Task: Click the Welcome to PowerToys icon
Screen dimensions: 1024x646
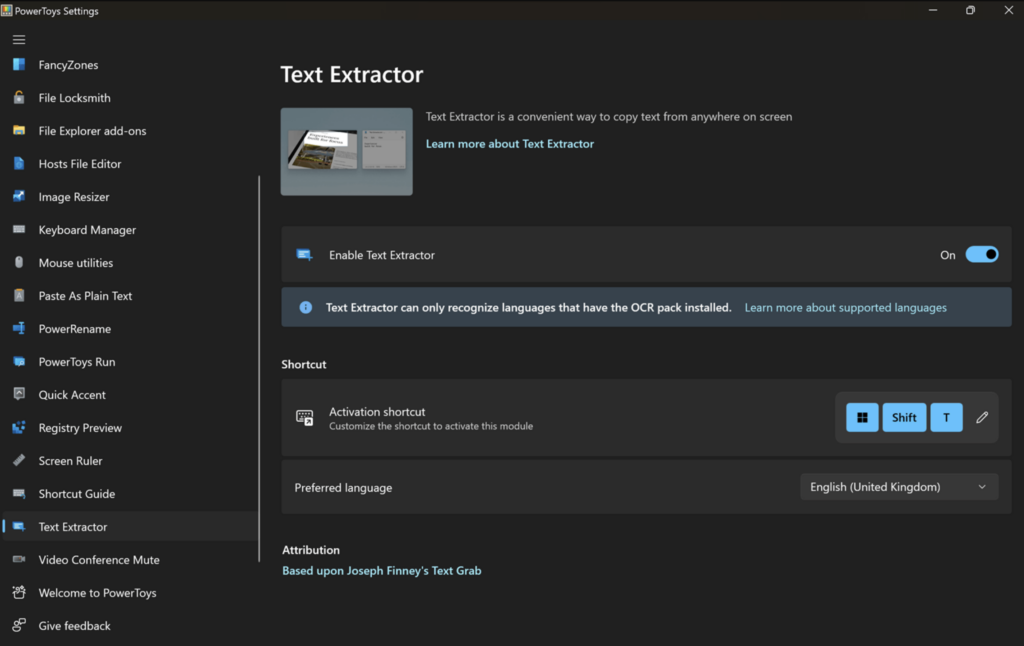Action: (x=19, y=592)
